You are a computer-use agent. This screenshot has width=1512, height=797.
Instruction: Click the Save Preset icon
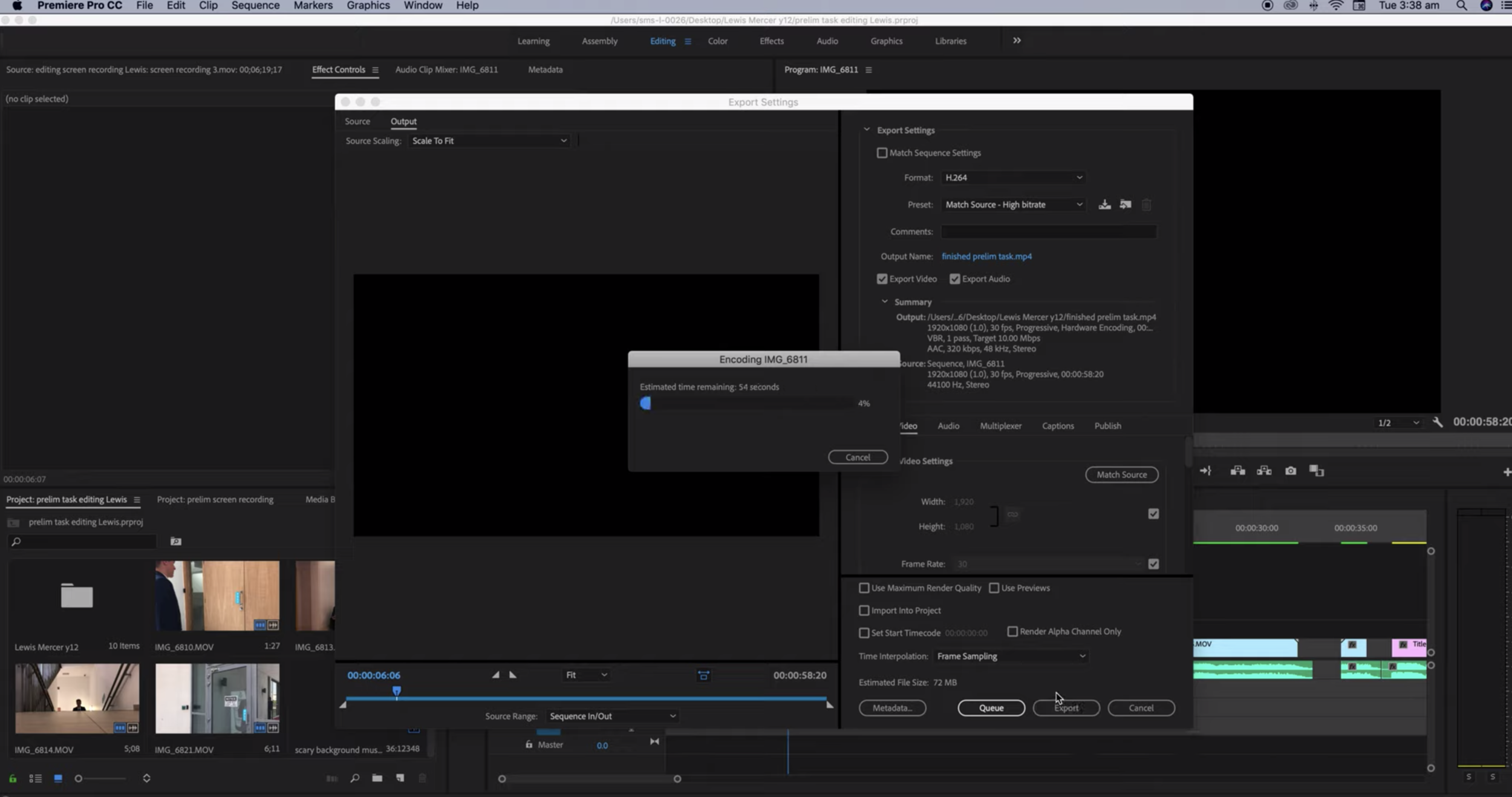tap(1104, 205)
